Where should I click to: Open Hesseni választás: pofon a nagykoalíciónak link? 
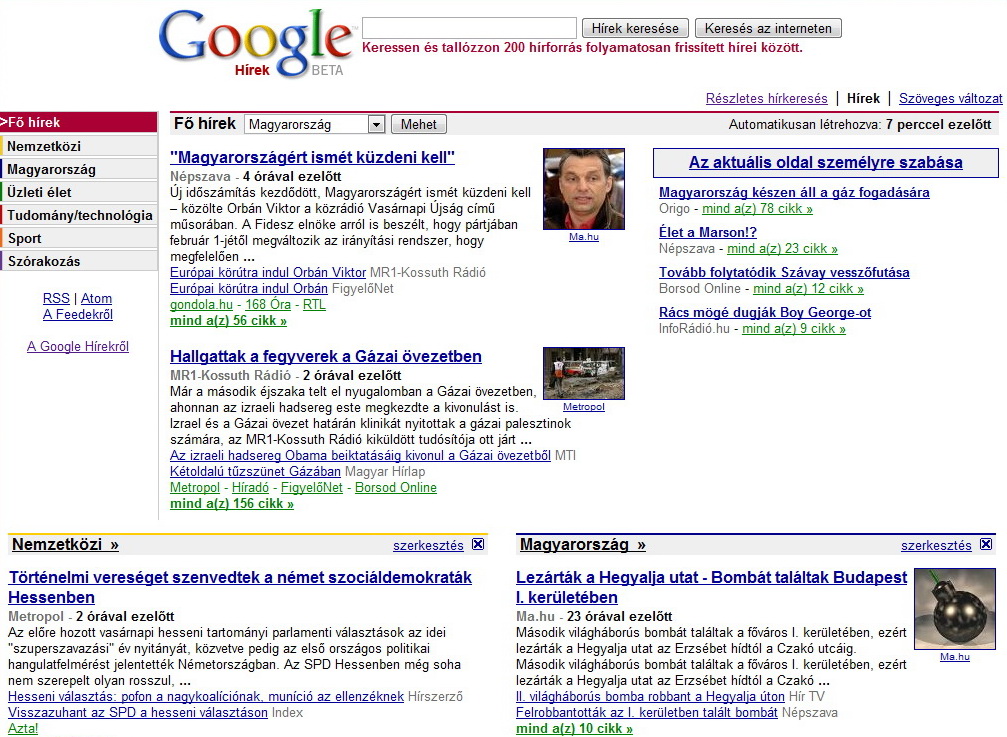pyautogui.click(x=206, y=697)
